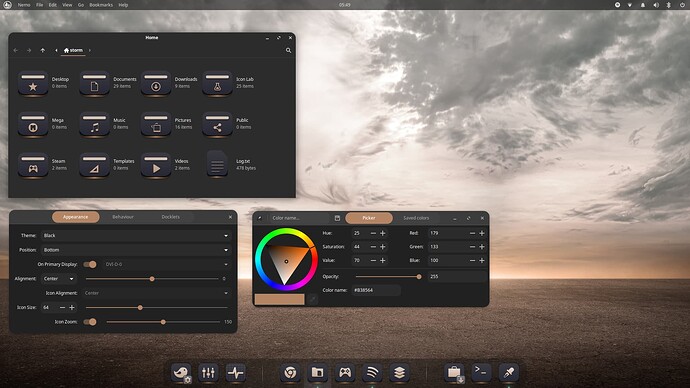The image size is (690, 388).
Task: Open the Bookmarks menu
Action: [101, 5]
